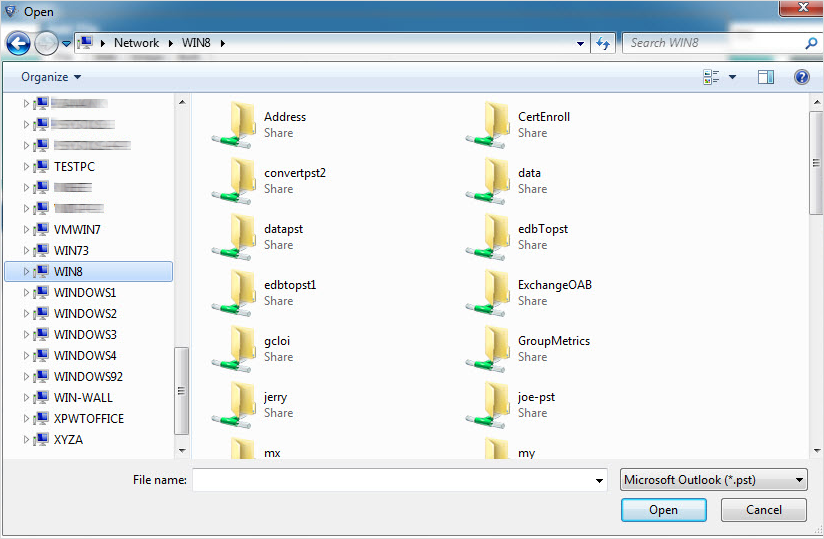824x539 pixels.
Task: Select the CertEnroll shared folder icon
Action: (x=490, y=125)
